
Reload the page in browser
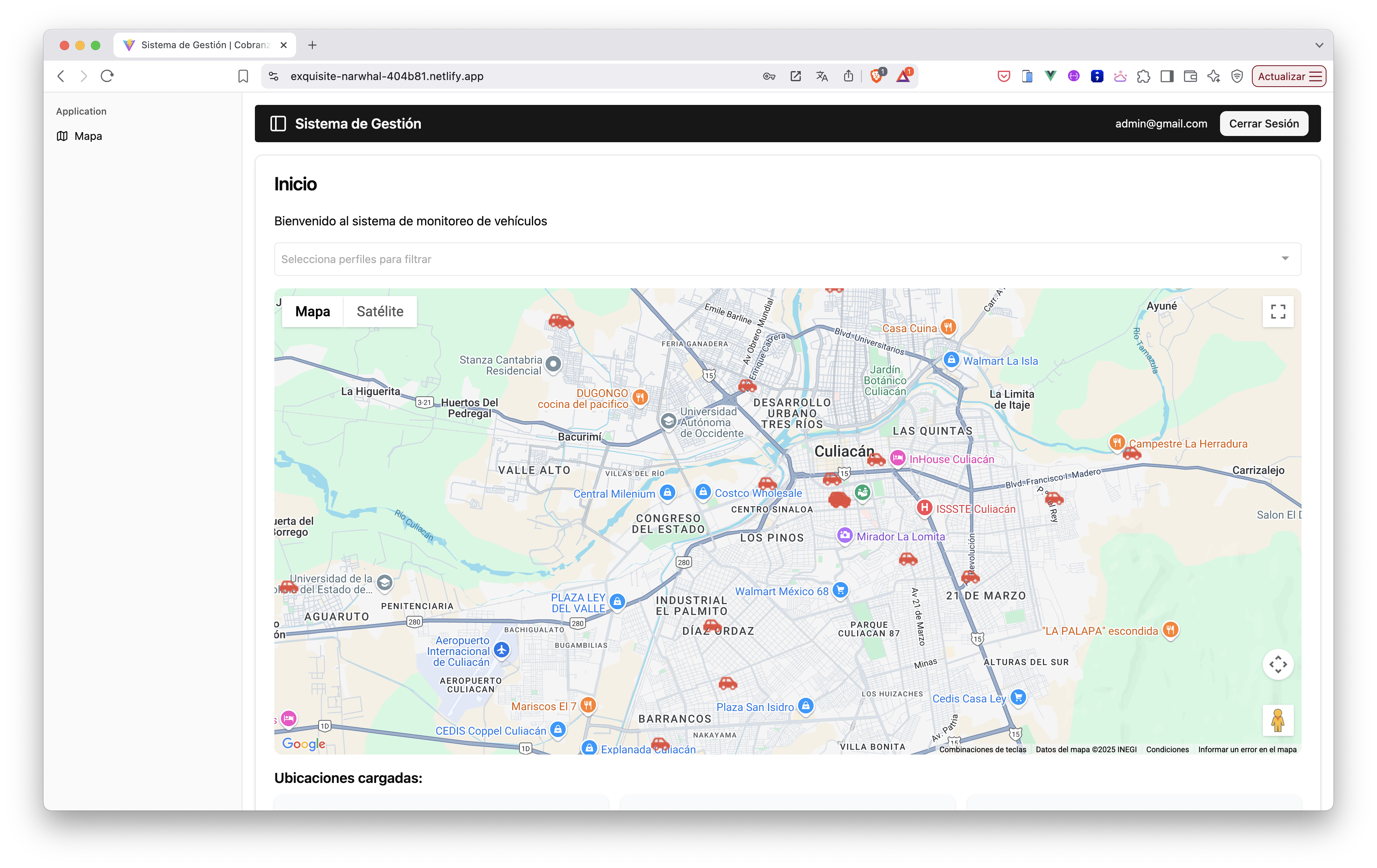[x=107, y=76]
